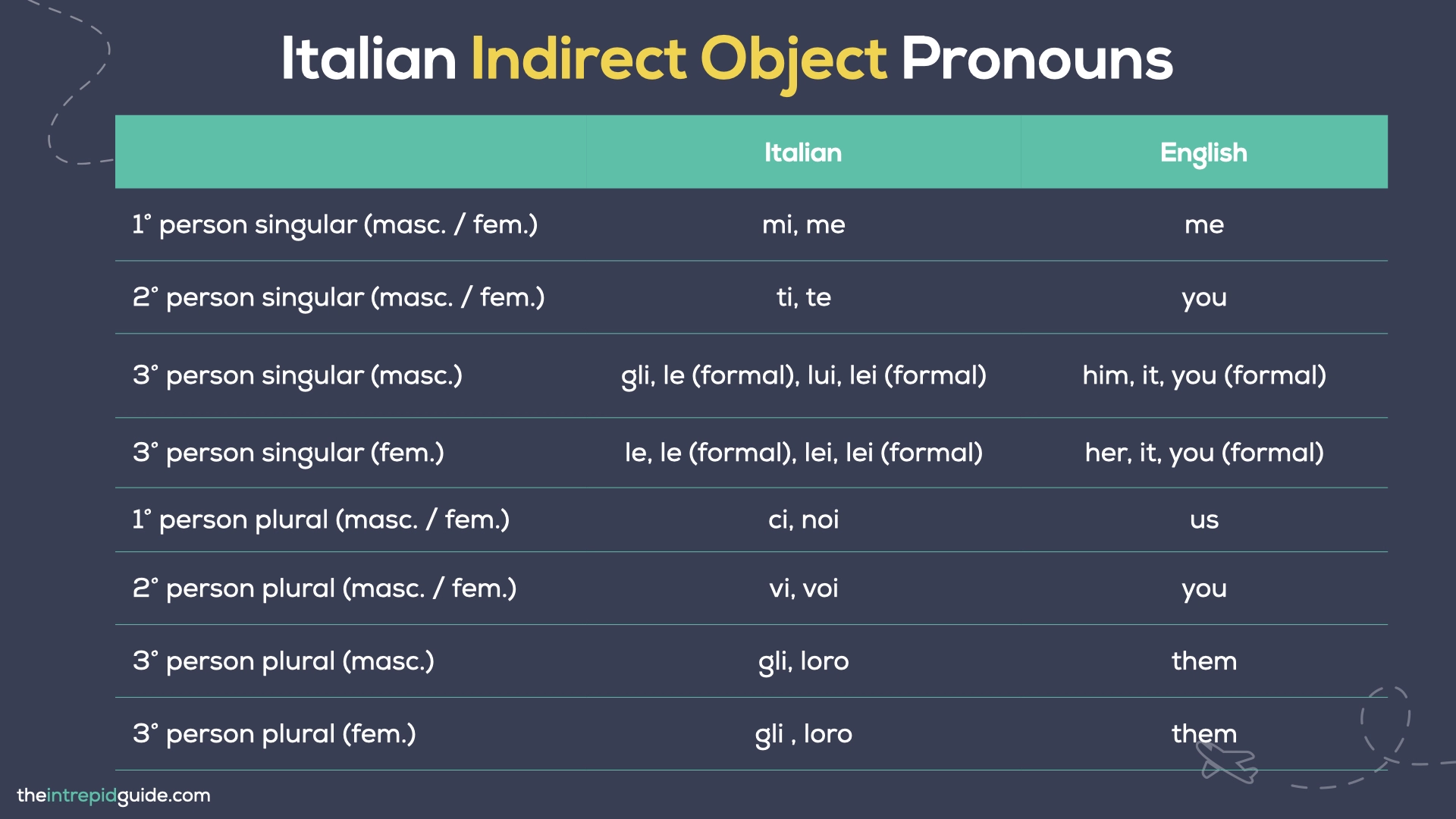Click "her, it, you (formal)" translation
The image size is (1456, 819).
(1203, 453)
